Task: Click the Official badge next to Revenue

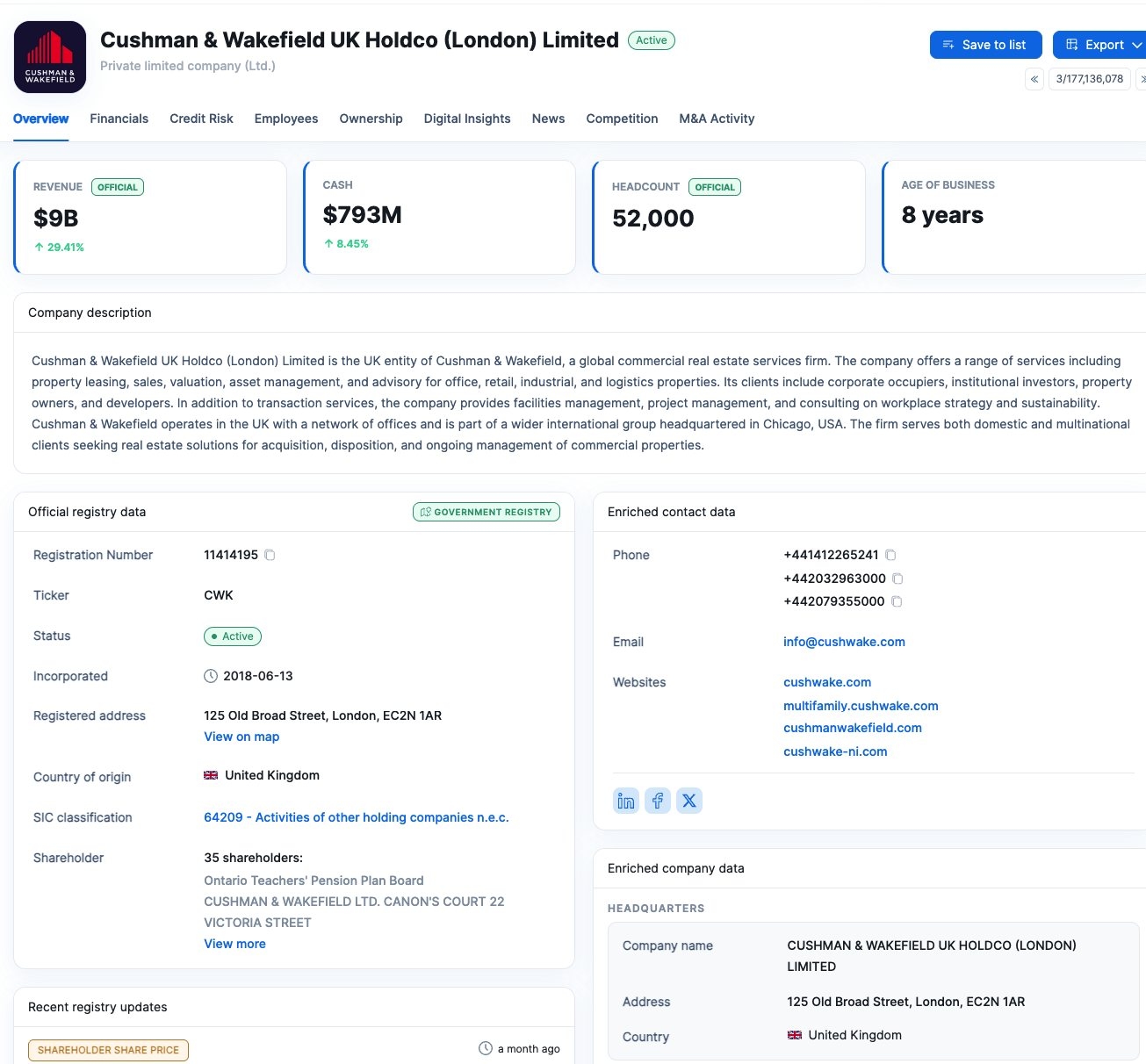Action: click(x=118, y=187)
